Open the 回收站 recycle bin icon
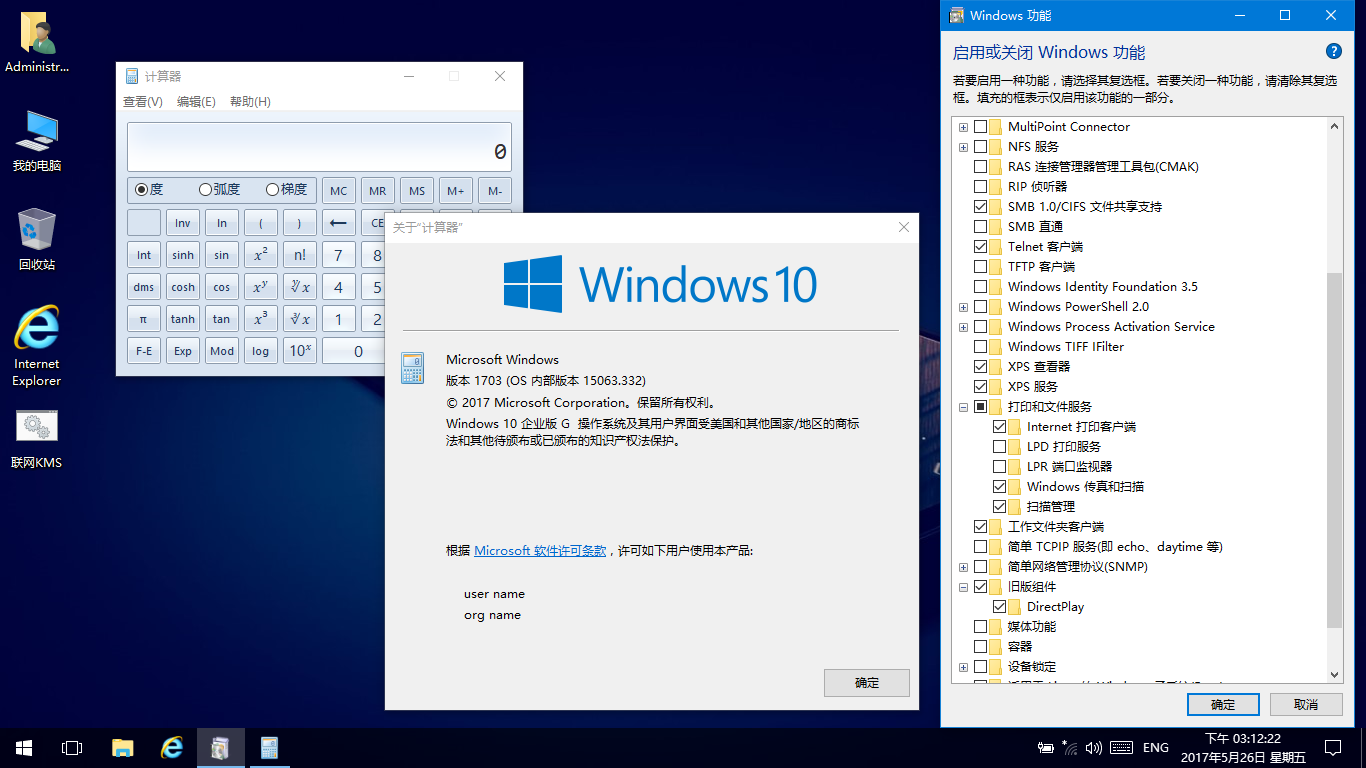The height and width of the screenshot is (768, 1366). 37,240
